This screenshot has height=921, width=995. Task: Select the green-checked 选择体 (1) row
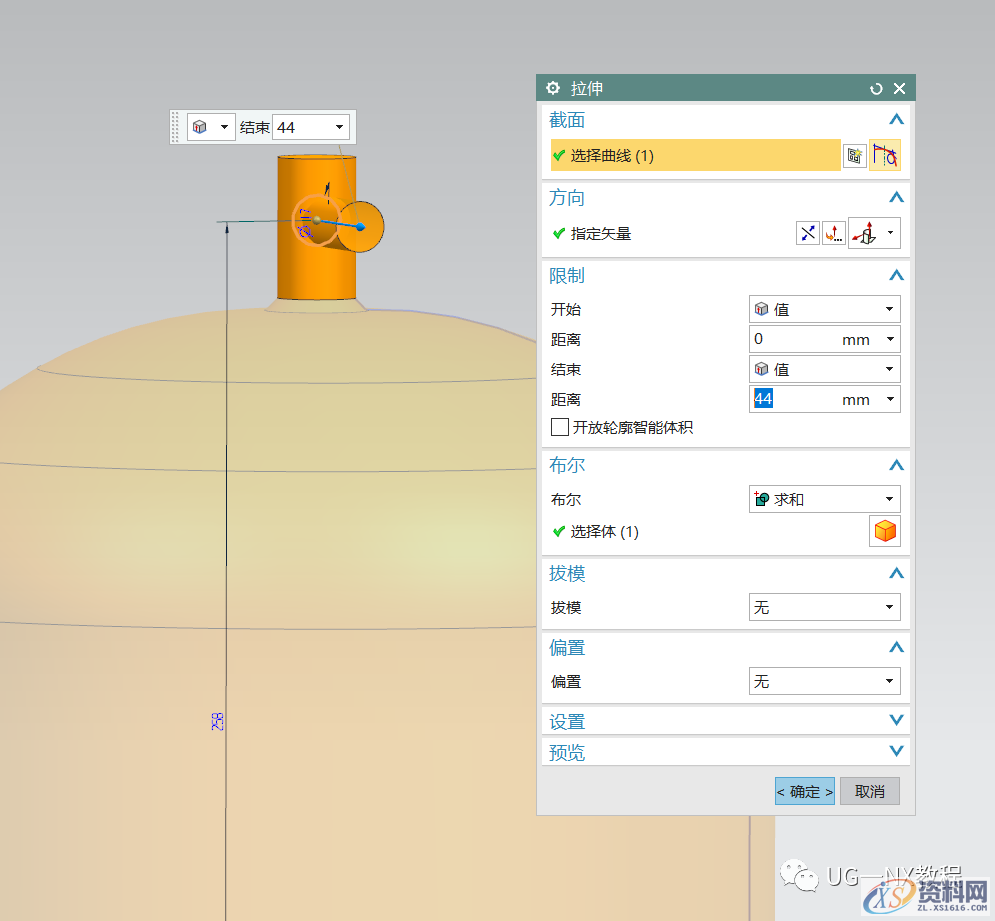tap(604, 532)
